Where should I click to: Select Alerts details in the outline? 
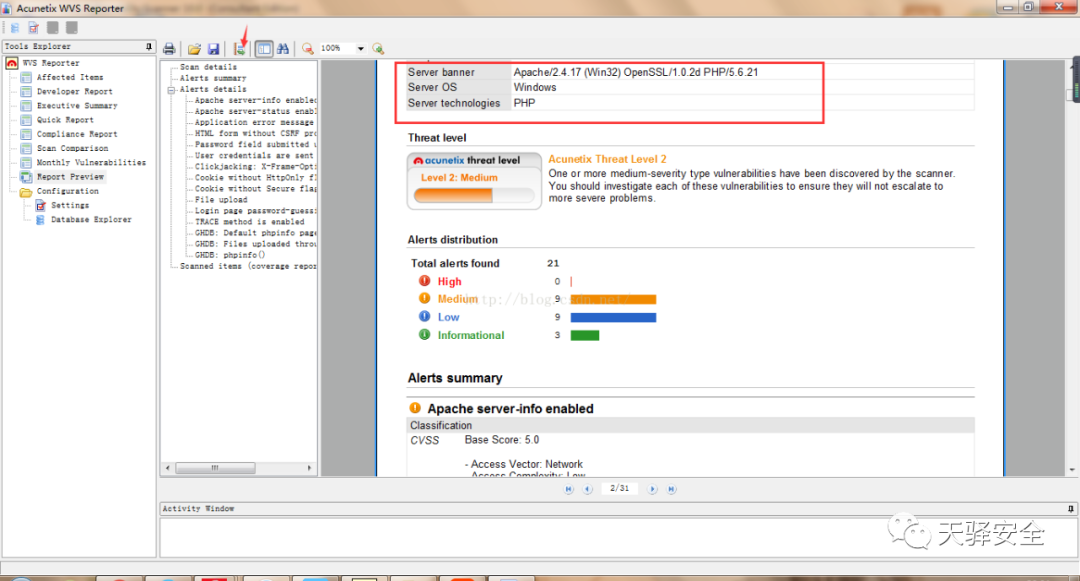click(x=213, y=89)
